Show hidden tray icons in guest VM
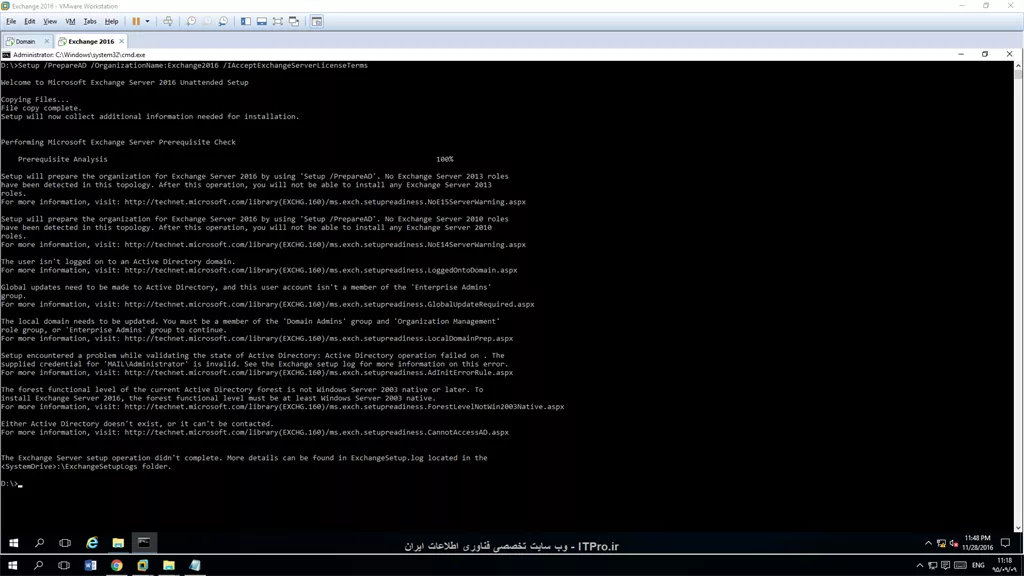The height and width of the screenshot is (576, 1024). 928,543
